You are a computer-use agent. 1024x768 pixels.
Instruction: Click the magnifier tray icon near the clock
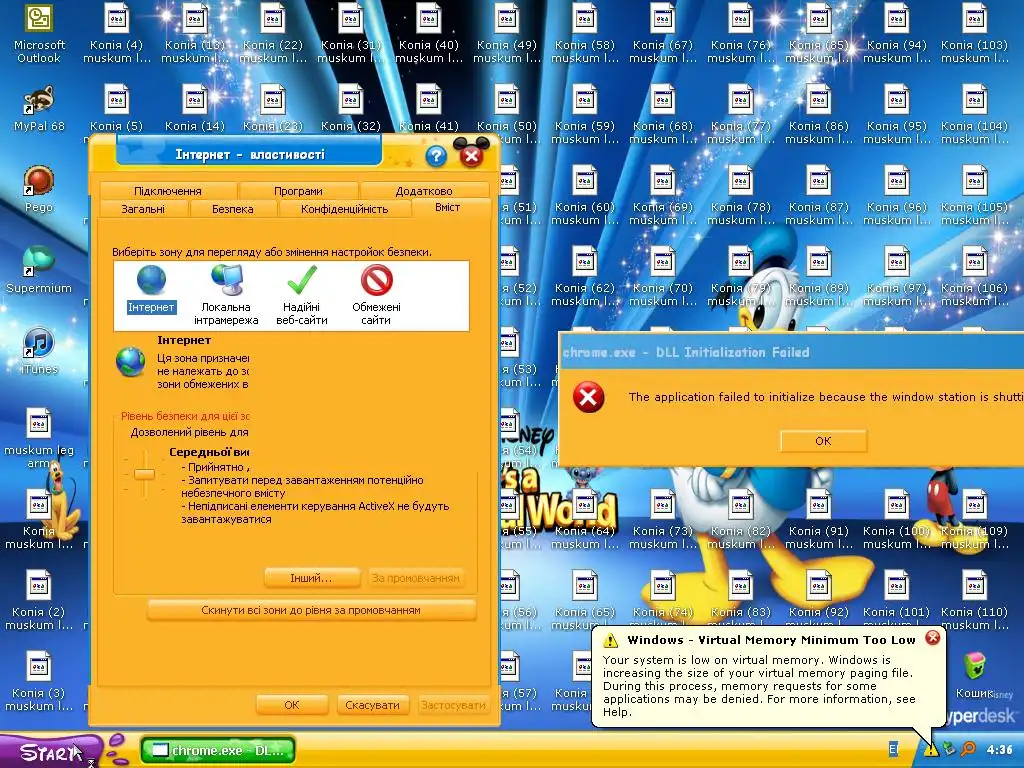[x=968, y=749]
